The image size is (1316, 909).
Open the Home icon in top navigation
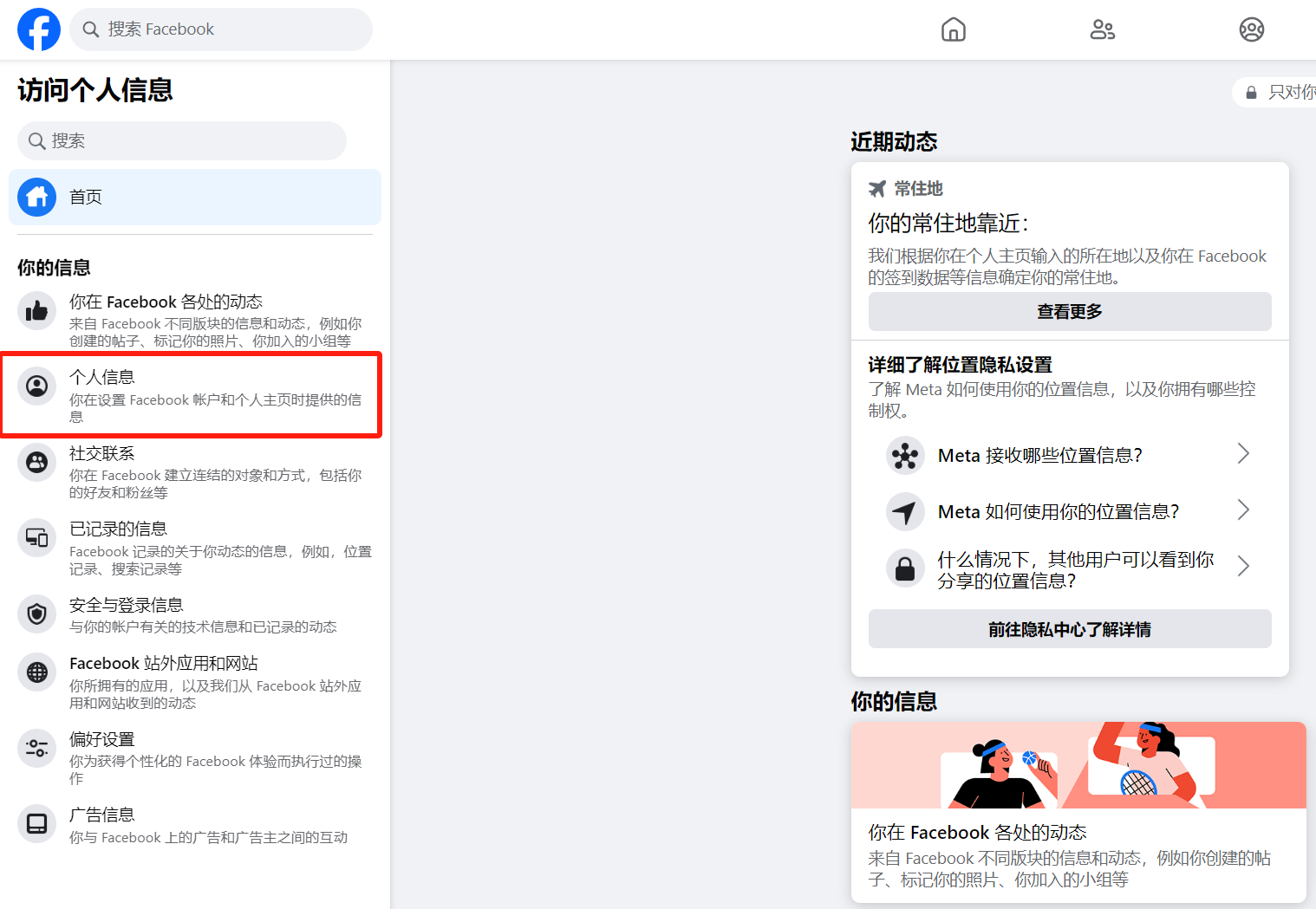coord(954,29)
